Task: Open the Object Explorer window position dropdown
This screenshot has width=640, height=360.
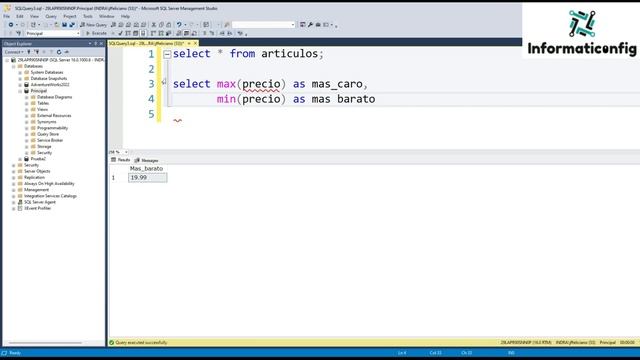Action: 90,43
